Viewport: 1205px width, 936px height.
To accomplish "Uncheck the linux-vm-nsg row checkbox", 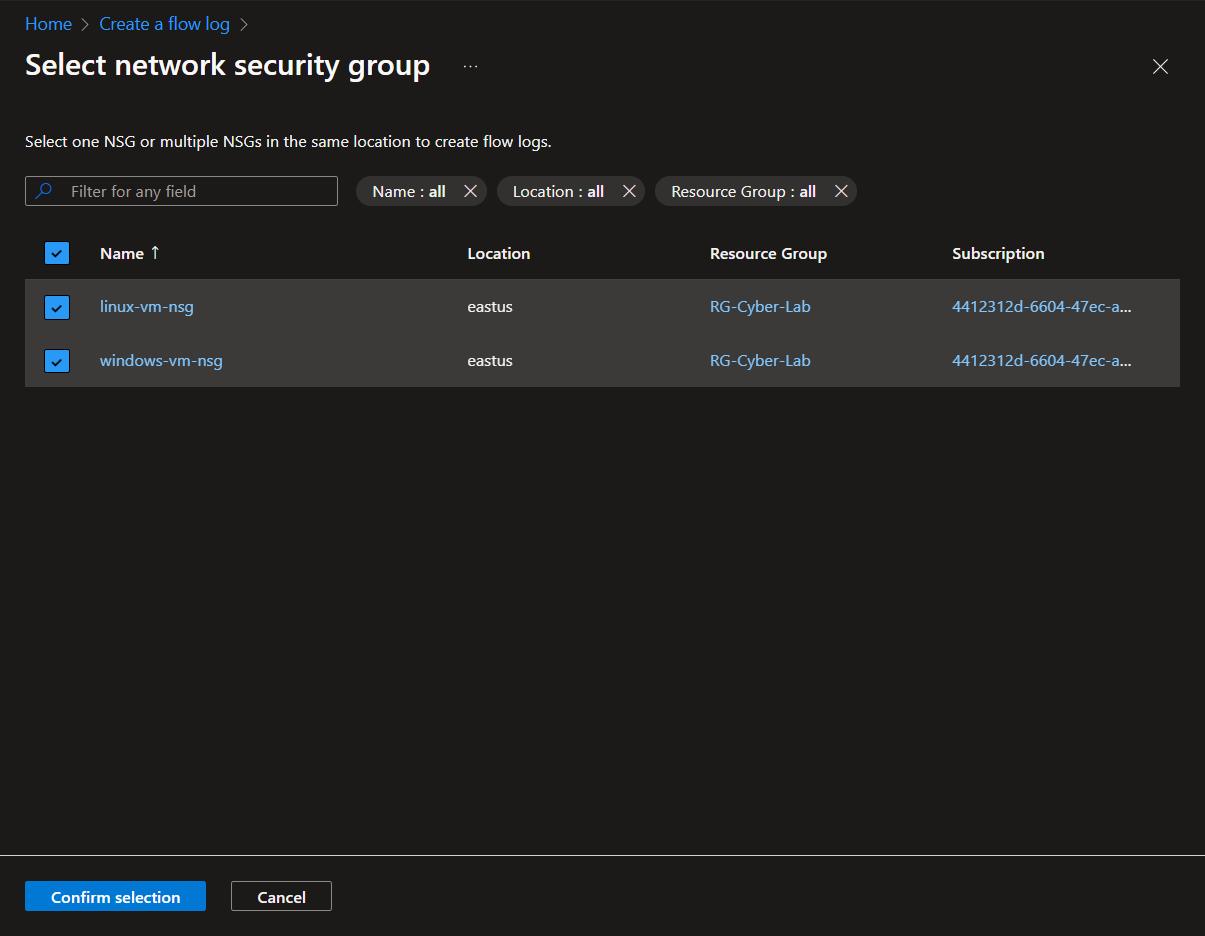I will click(57, 307).
